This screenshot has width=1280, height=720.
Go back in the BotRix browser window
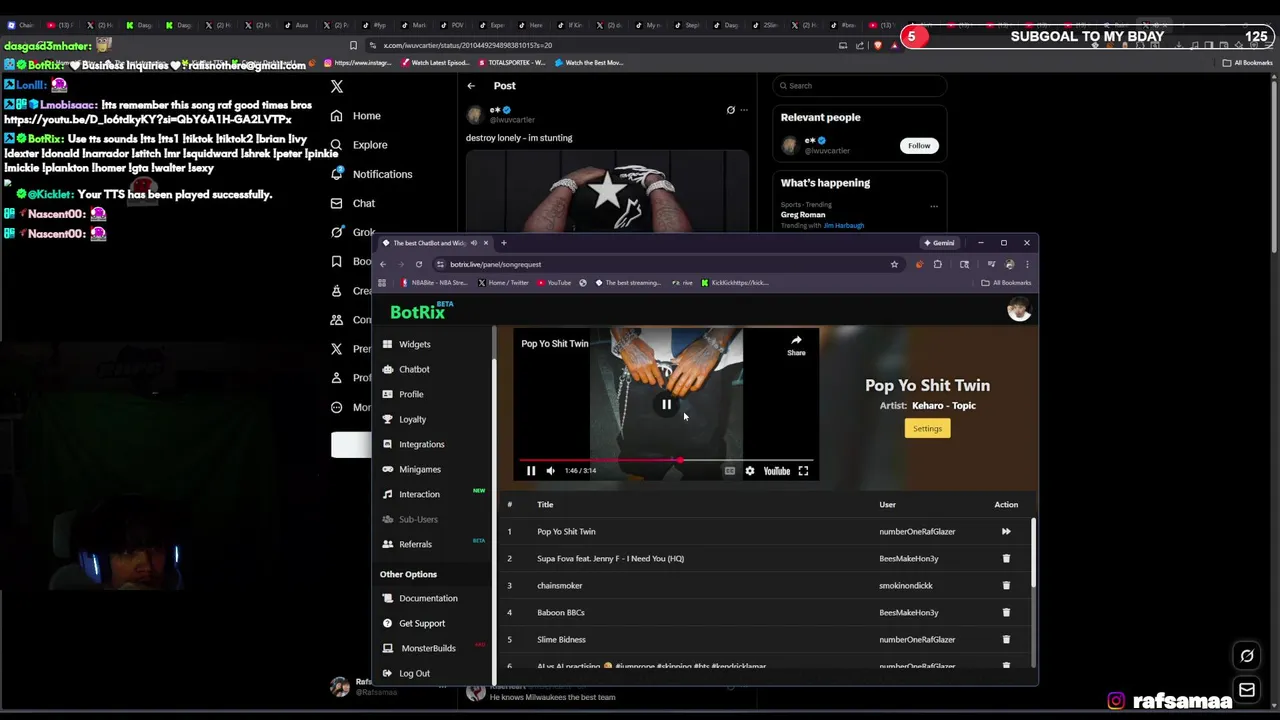[383, 264]
